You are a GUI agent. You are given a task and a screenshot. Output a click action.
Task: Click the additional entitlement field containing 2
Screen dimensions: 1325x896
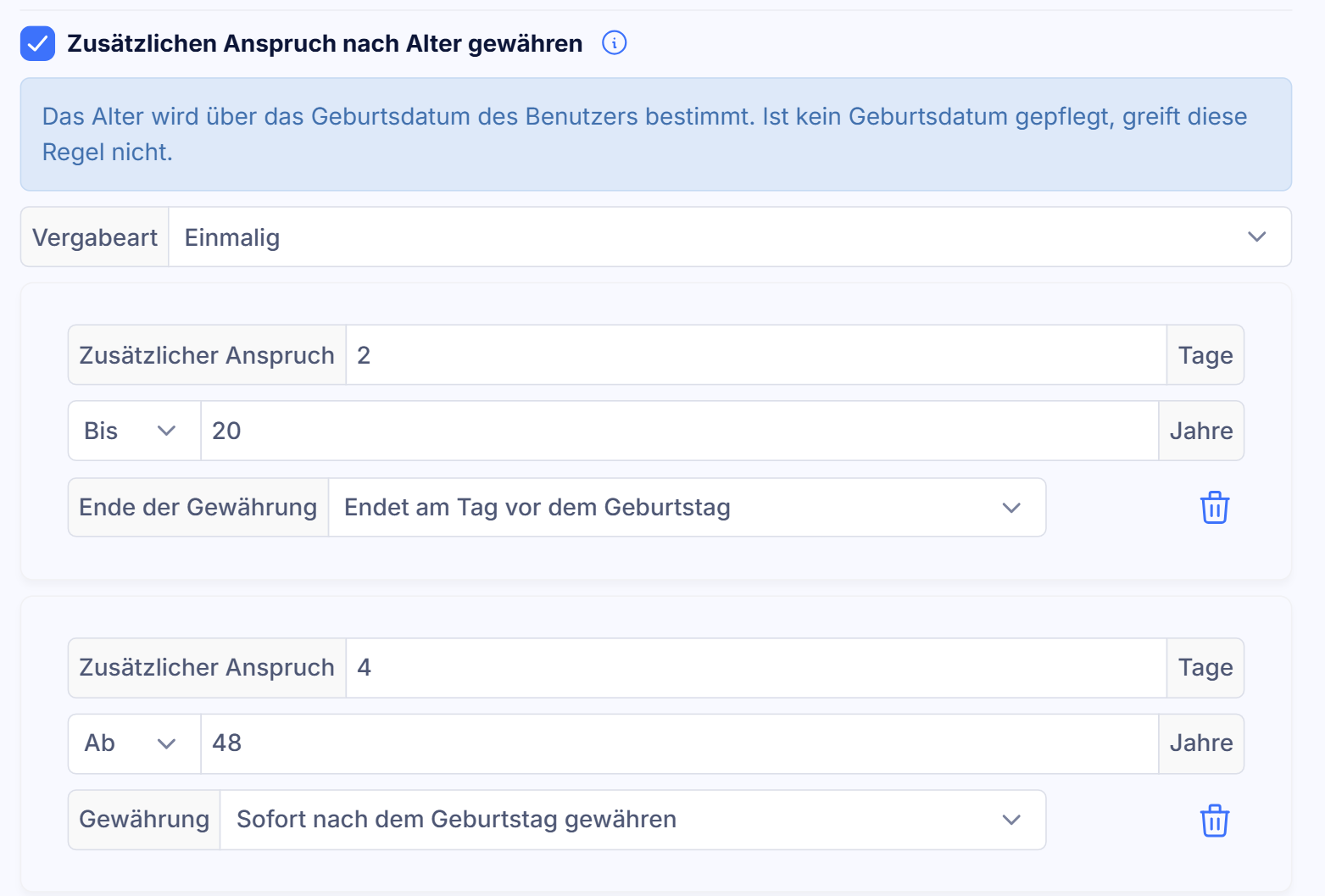[x=756, y=355]
